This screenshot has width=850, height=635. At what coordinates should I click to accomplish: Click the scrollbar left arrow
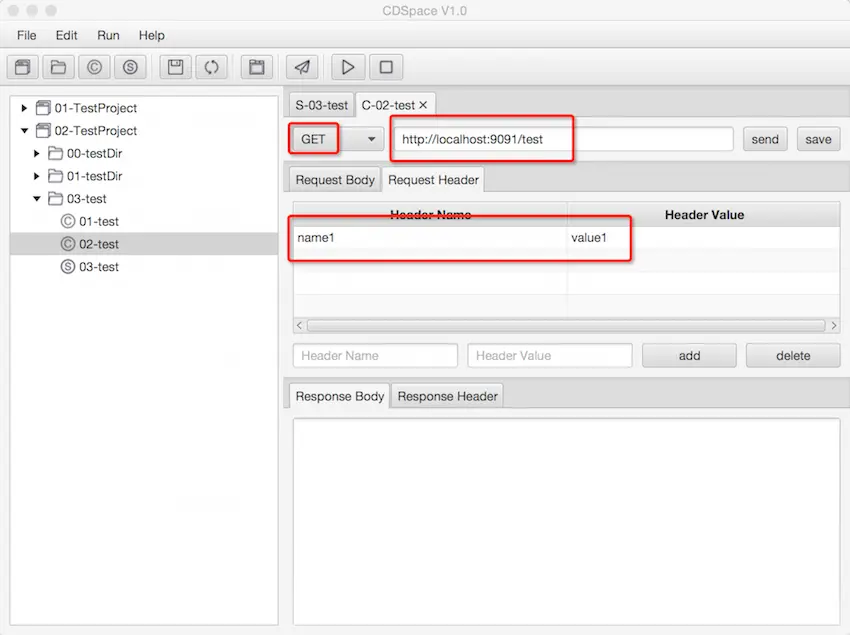[299, 325]
